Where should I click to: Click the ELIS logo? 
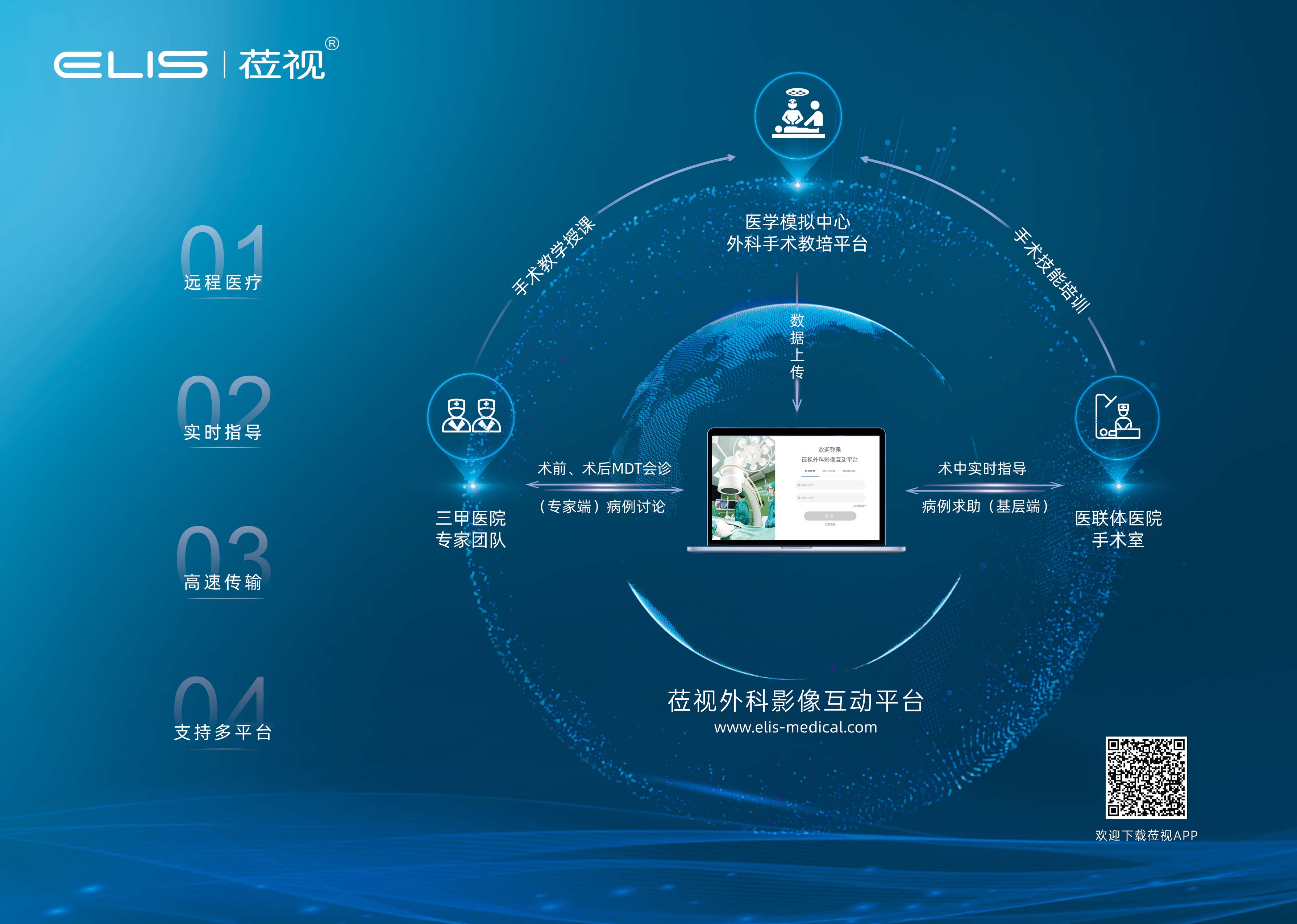click(x=130, y=64)
